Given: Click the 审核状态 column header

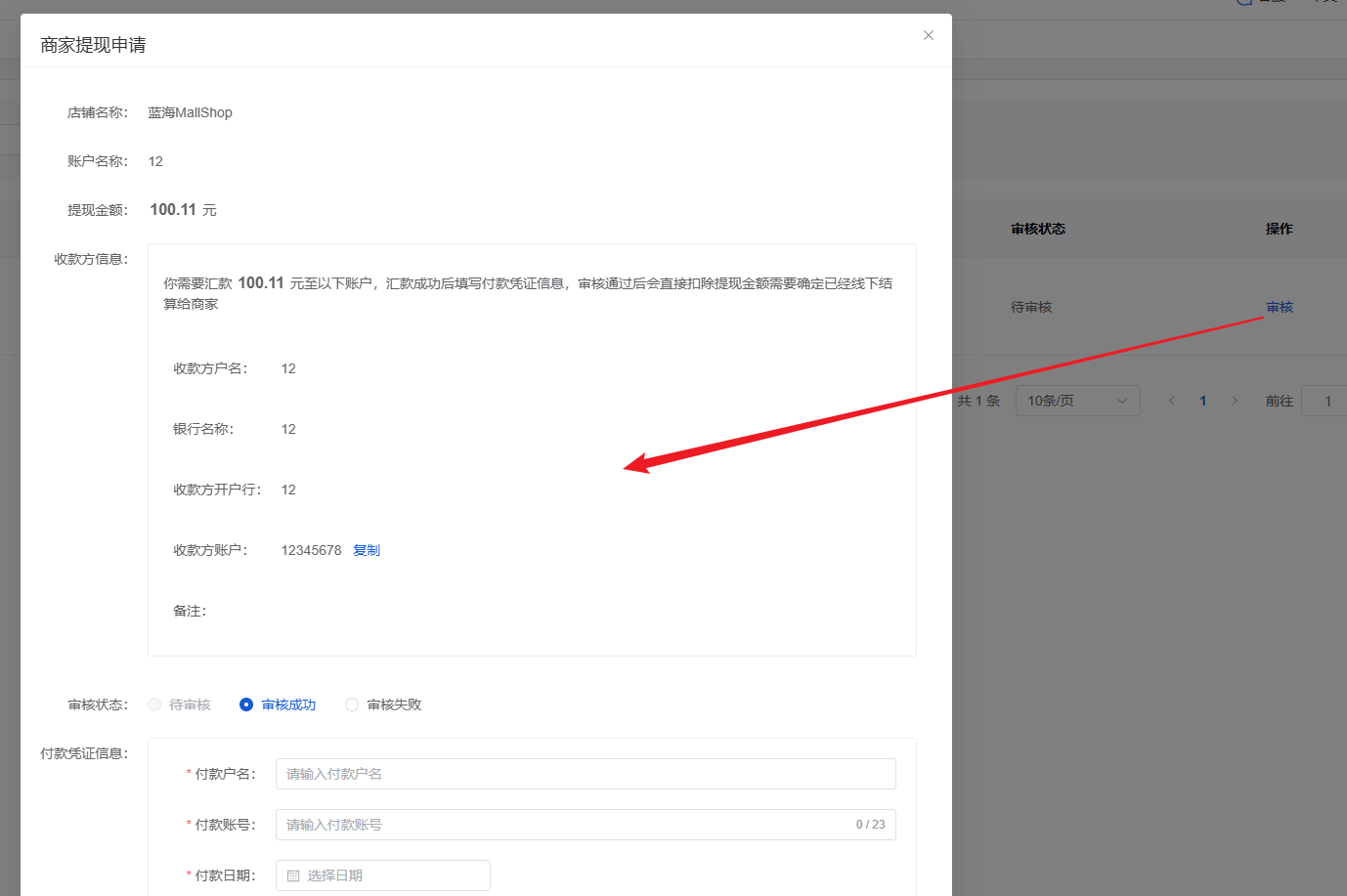Looking at the screenshot, I should (x=1038, y=229).
